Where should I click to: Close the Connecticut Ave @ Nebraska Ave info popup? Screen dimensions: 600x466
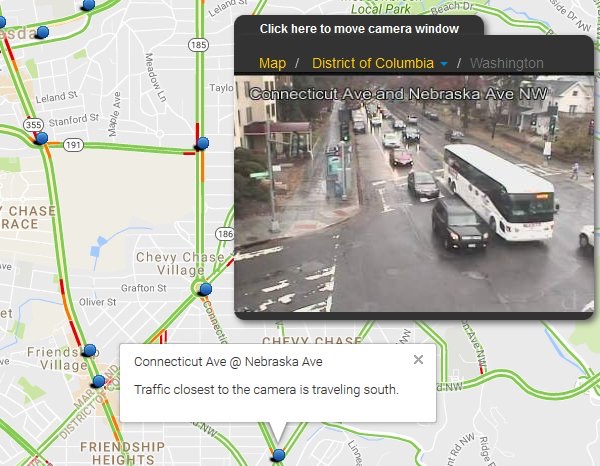point(418,360)
